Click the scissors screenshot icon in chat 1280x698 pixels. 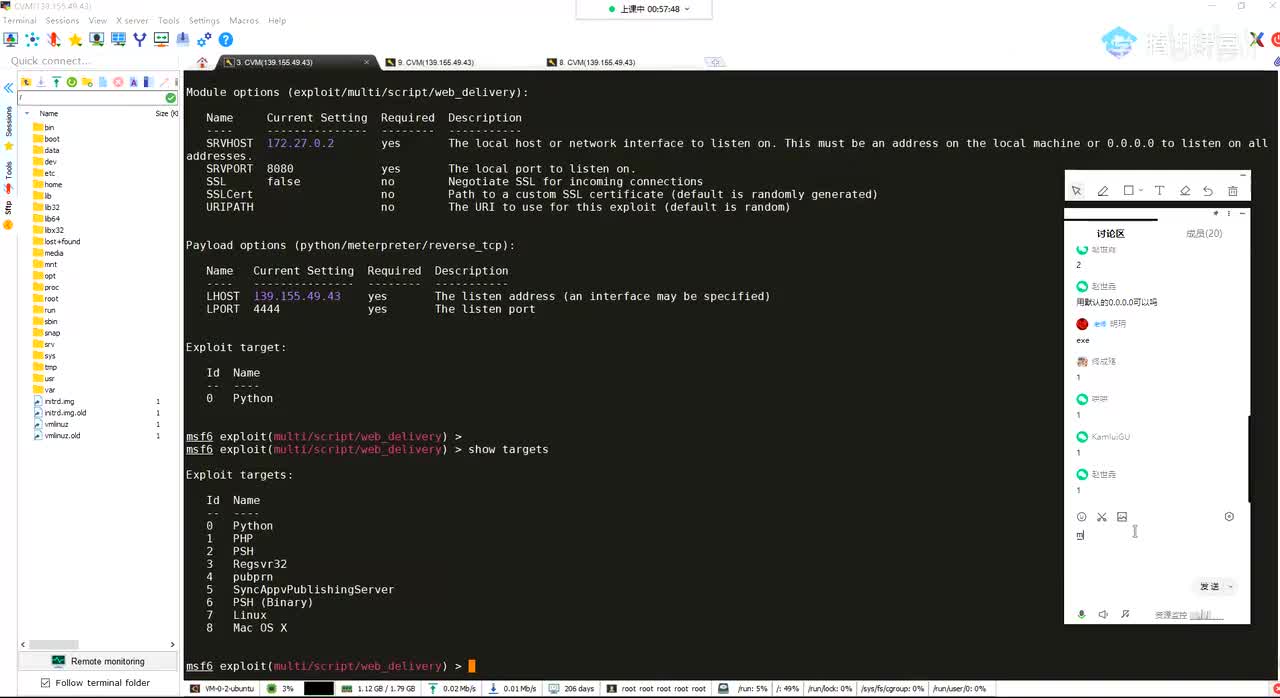[x=1102, y=517]
